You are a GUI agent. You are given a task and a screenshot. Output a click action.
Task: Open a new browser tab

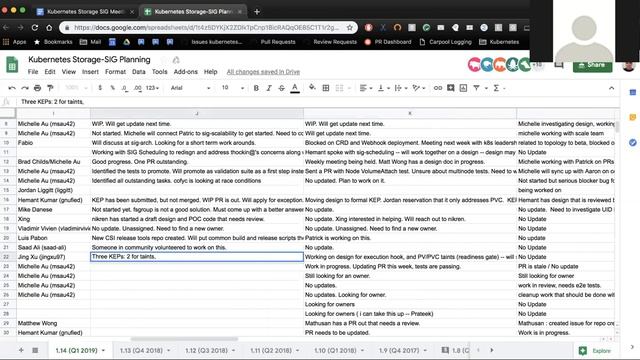point(257,11)
